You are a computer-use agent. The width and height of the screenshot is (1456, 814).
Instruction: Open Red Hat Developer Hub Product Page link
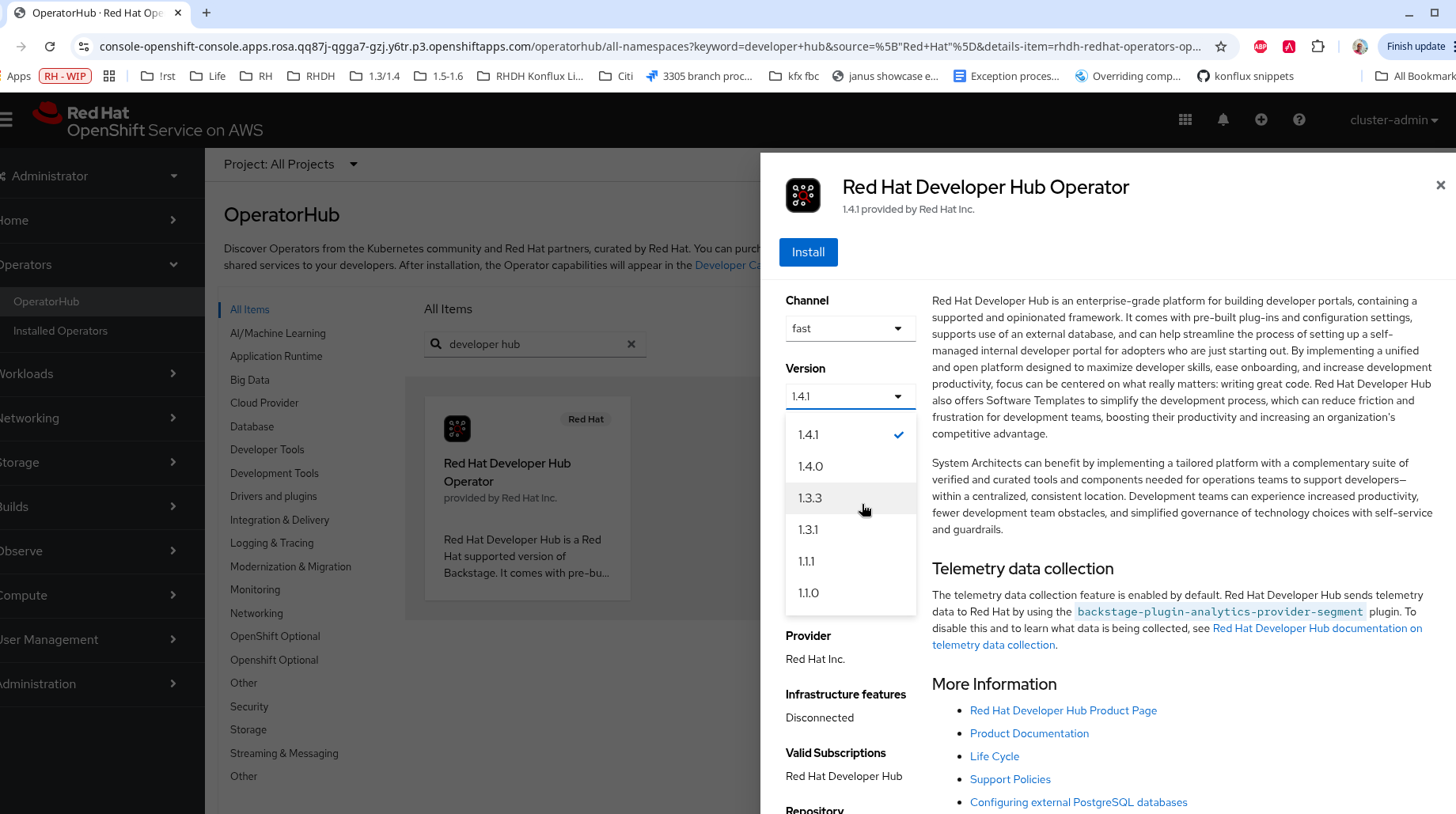coord(1063,710)
